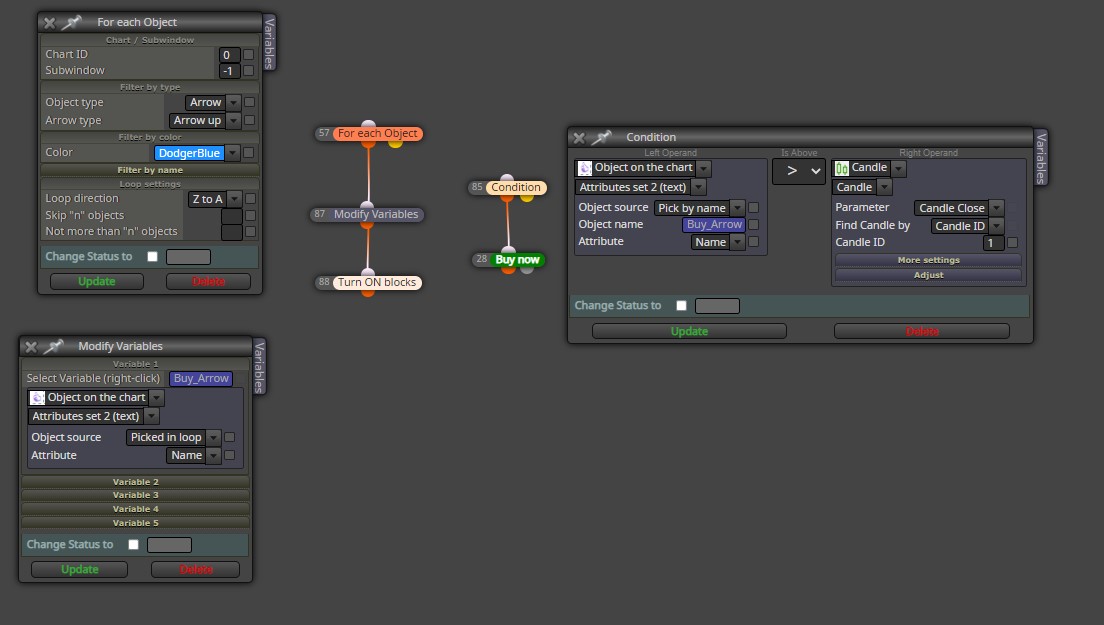Click the object icon in Condition Left Operand

(584, 168)
